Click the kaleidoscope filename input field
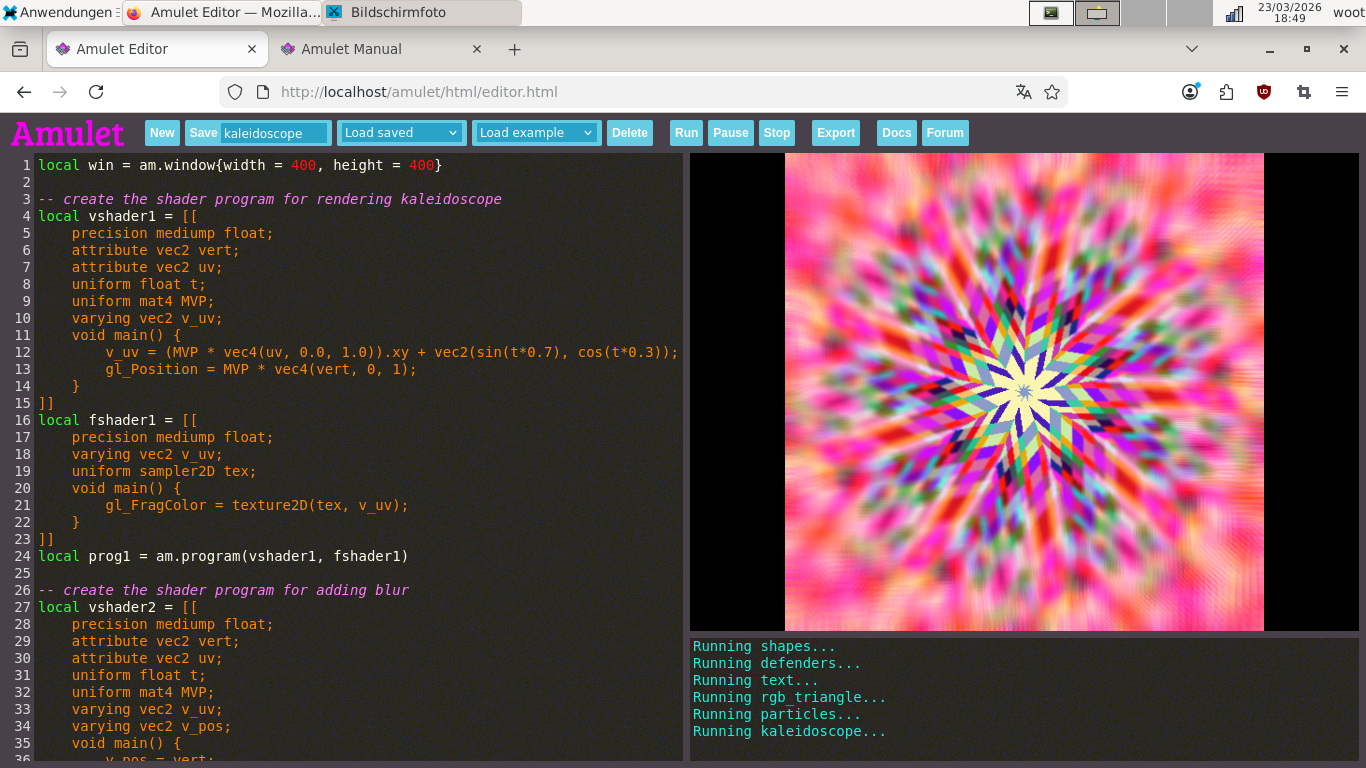 274,133
